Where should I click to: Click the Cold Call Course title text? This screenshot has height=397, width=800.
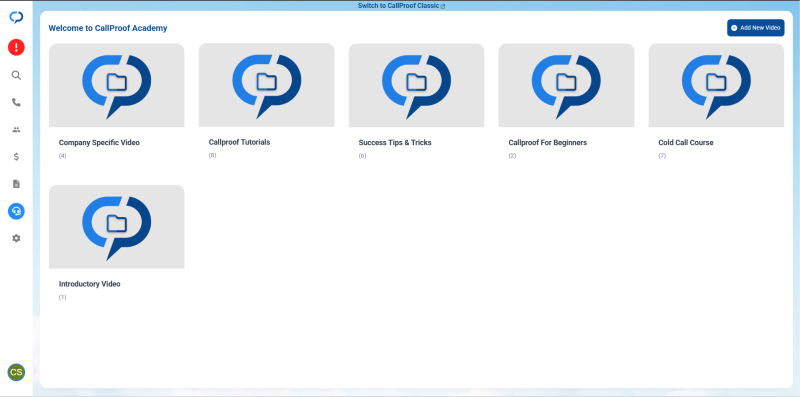tap(686, 143)
